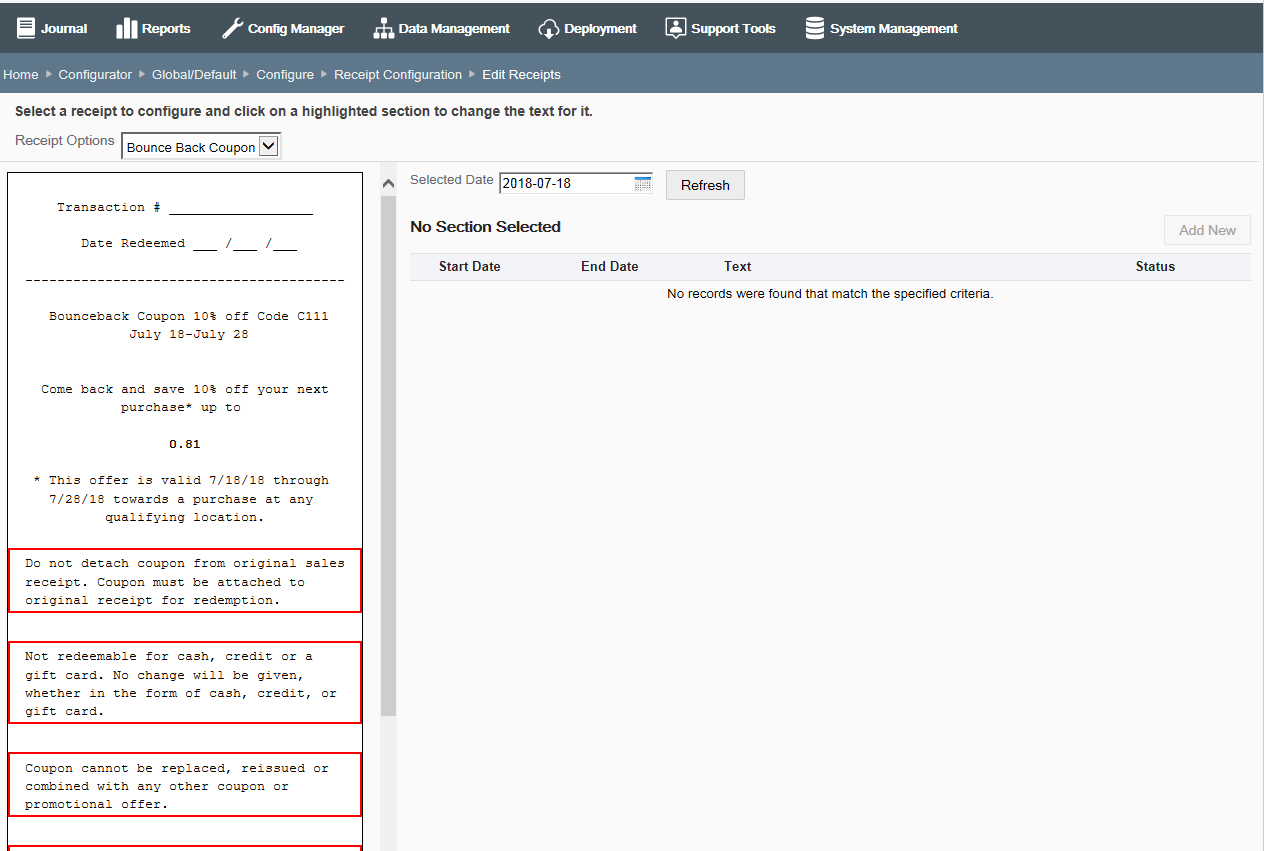Click the Data Management hierarchy icon

[x=384, y=28]
